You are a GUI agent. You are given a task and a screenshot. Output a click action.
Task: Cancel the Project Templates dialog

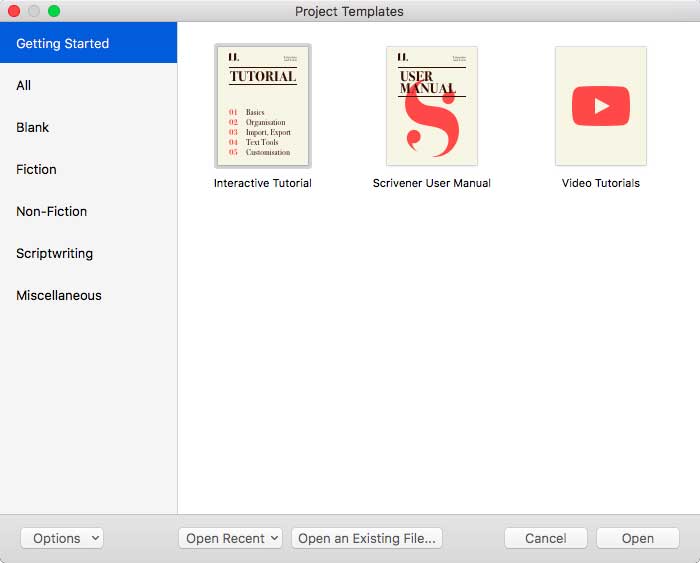[x=546, y=538]
